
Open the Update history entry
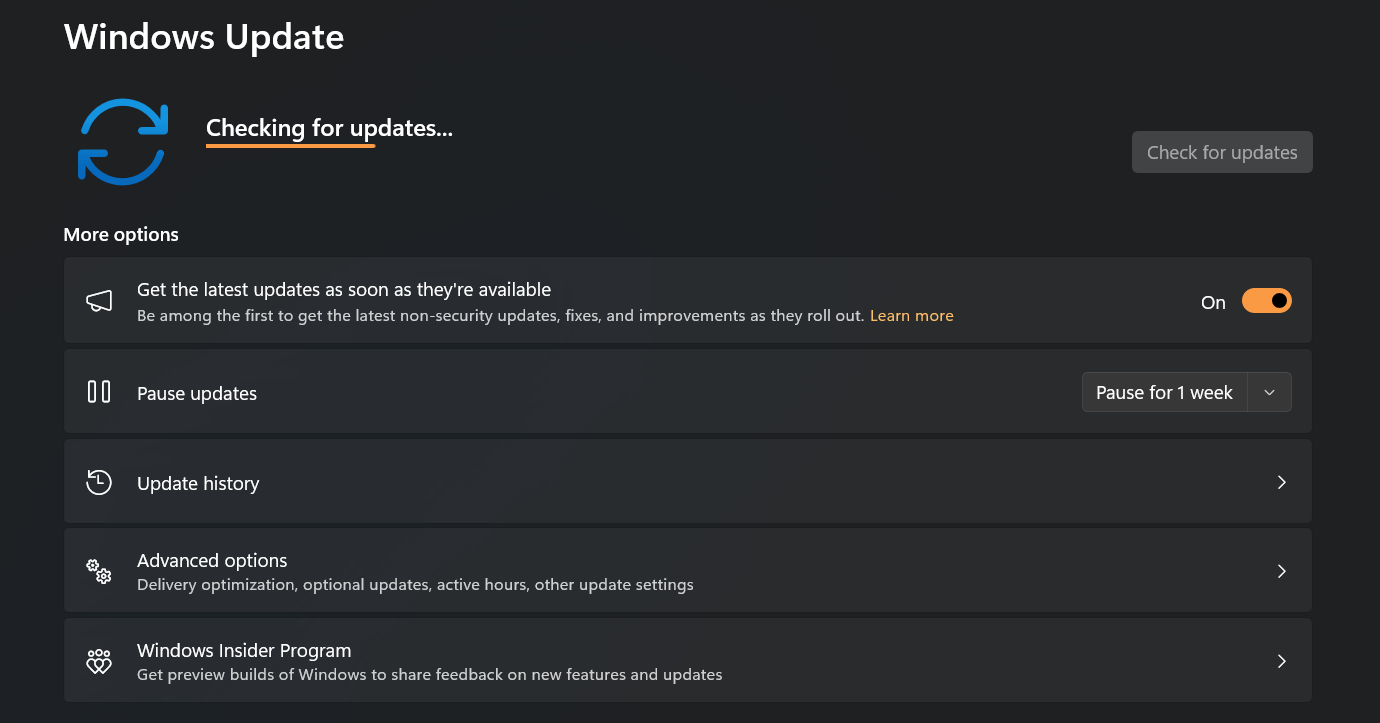tap(198, 483)
